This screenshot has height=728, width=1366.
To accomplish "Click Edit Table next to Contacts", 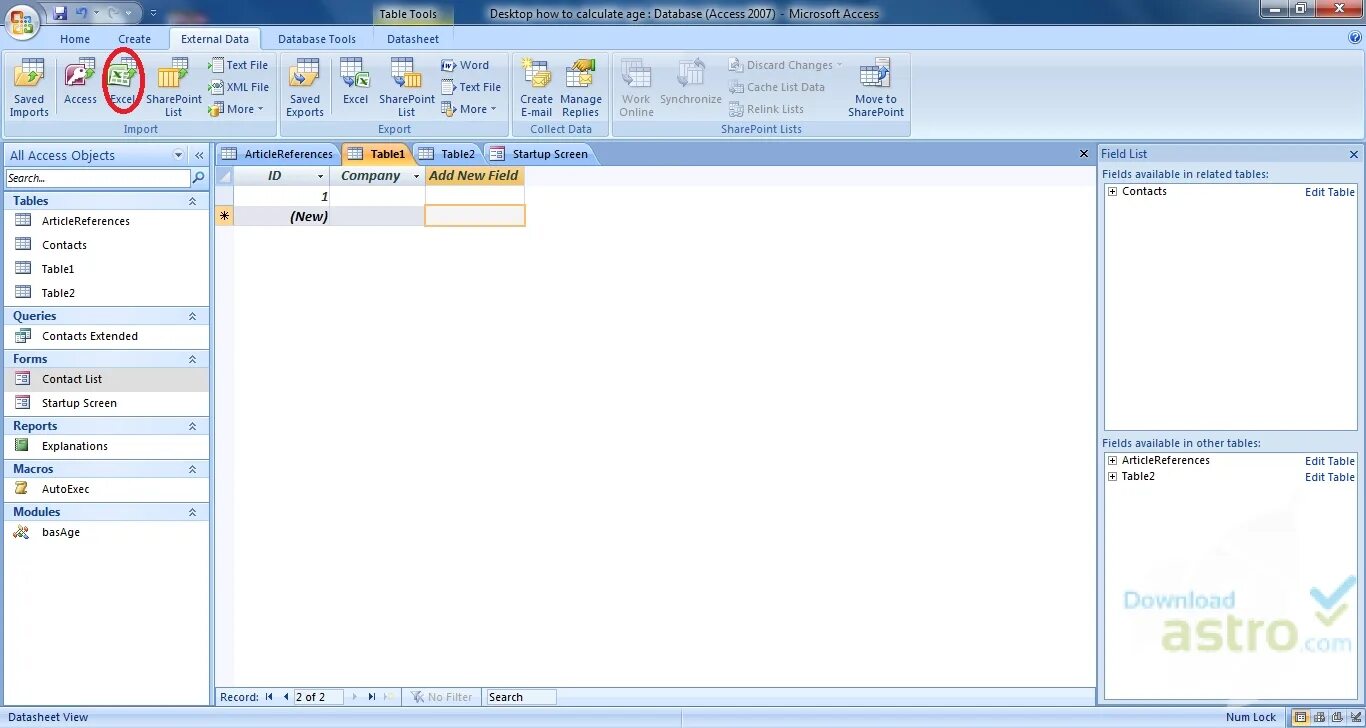I will (x=1330, y=192).
